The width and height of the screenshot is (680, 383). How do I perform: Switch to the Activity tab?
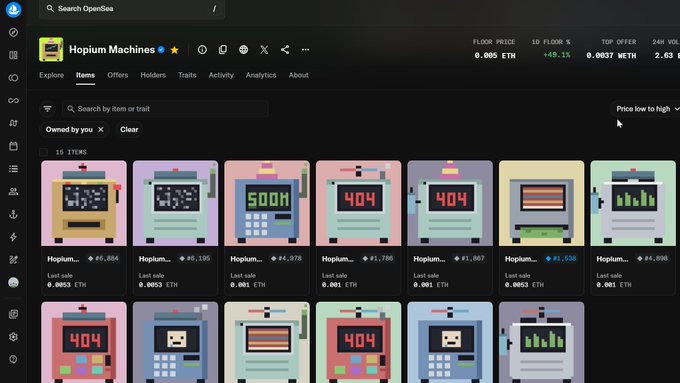click(x=221, y=75)
